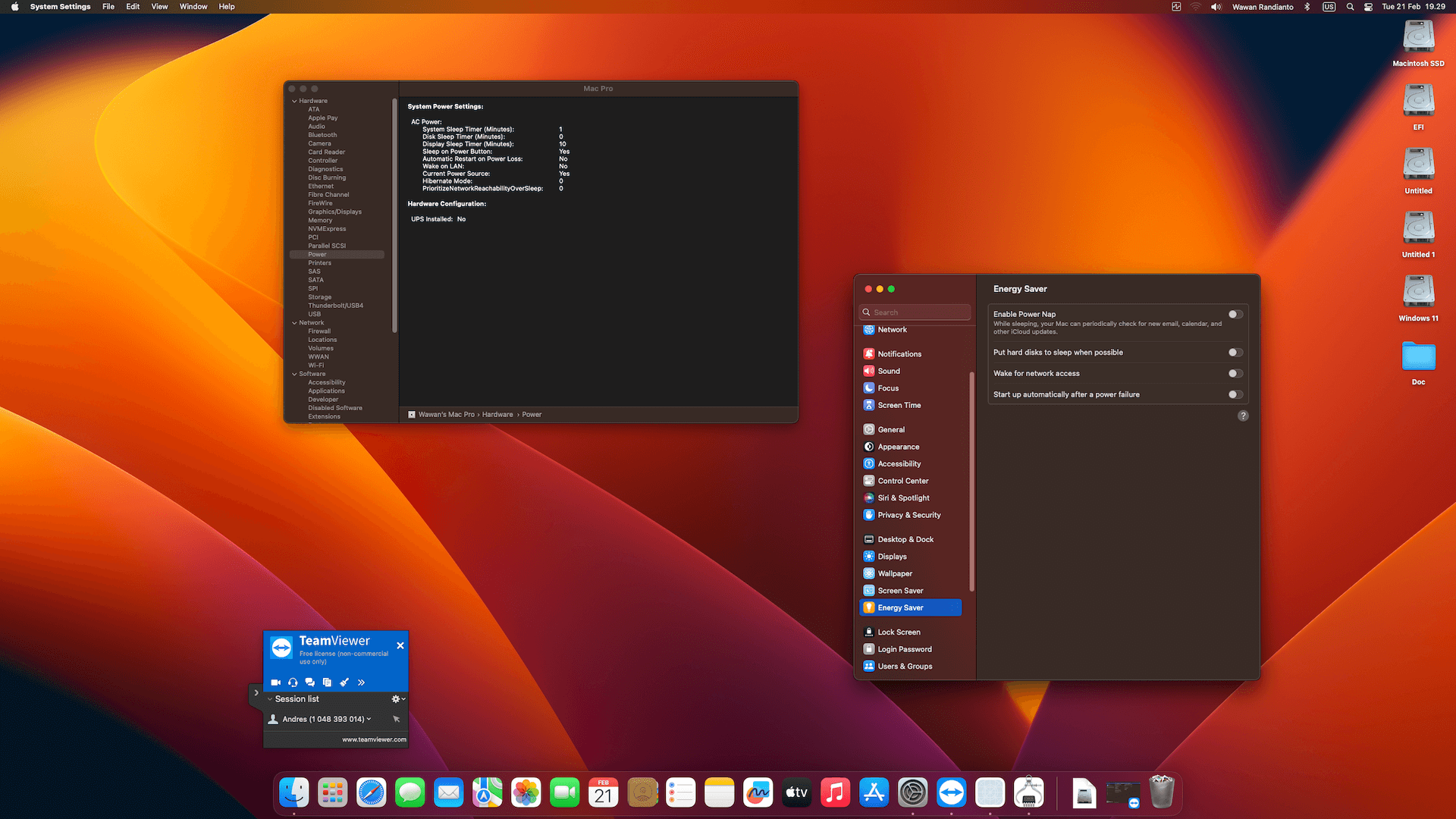
Task: Open Photos from the Dock
Action: pos(526,793)
